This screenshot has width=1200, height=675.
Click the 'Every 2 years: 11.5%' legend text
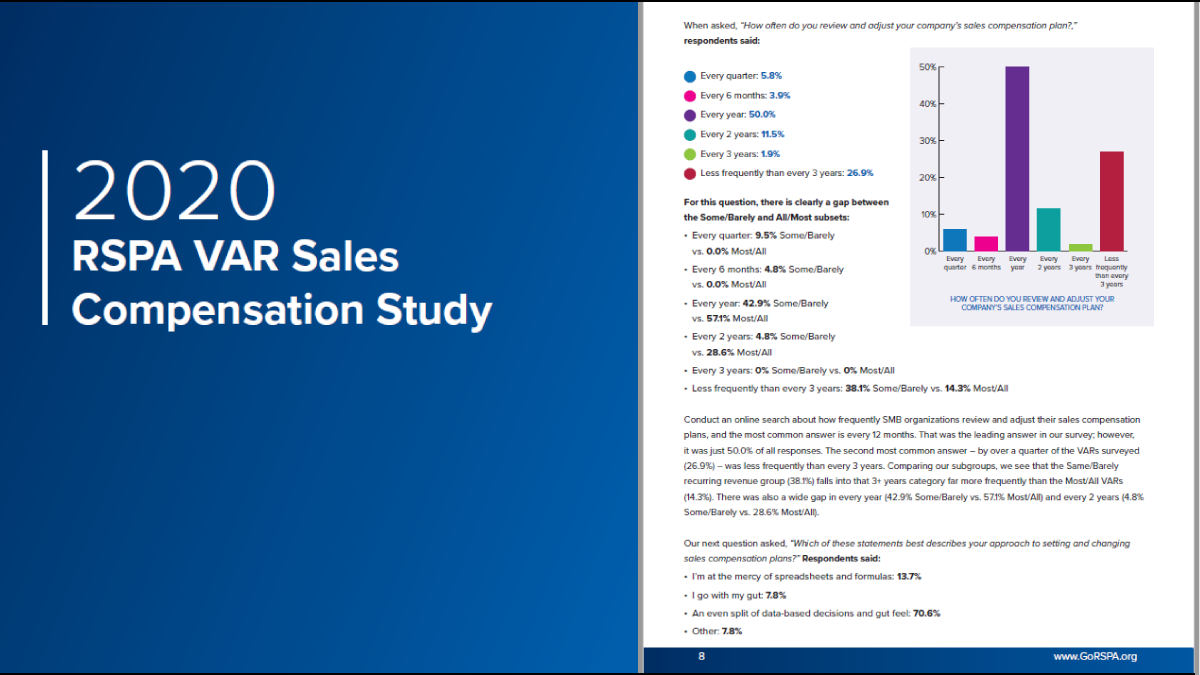click(x=742, y=135)
